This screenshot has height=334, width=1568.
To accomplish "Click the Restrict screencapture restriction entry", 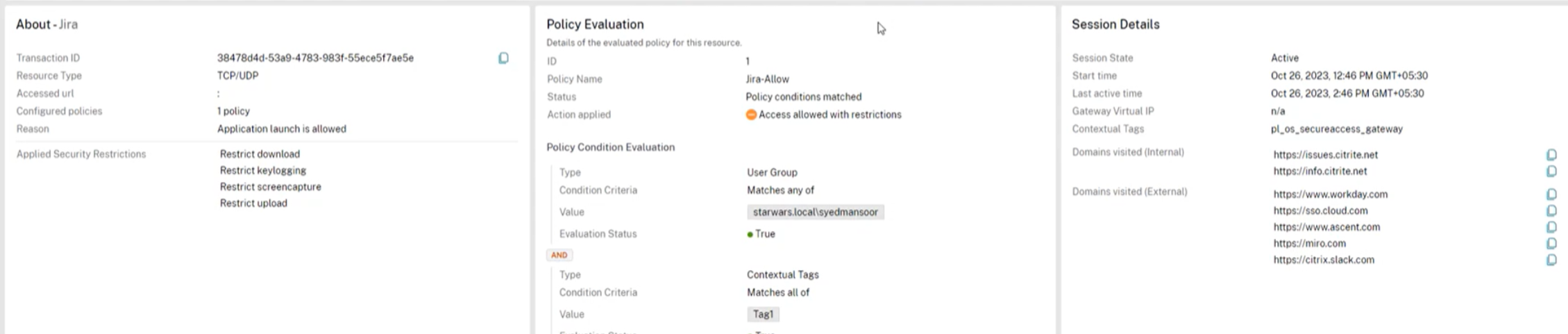I will click(x=270, y=187).
